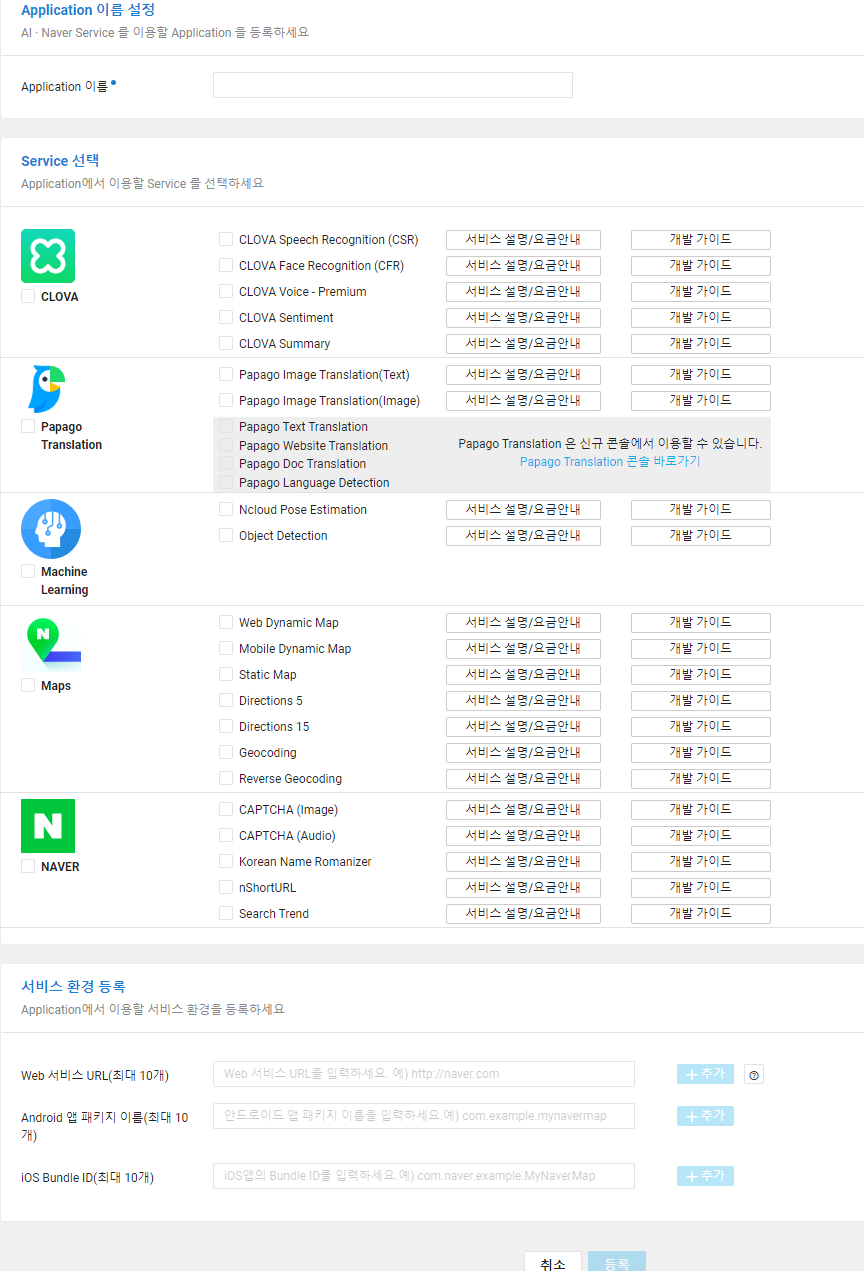Open 서비스 설명/요금안내 for Object Detection
Viewport: 864px width, 1271px height.
523,536
